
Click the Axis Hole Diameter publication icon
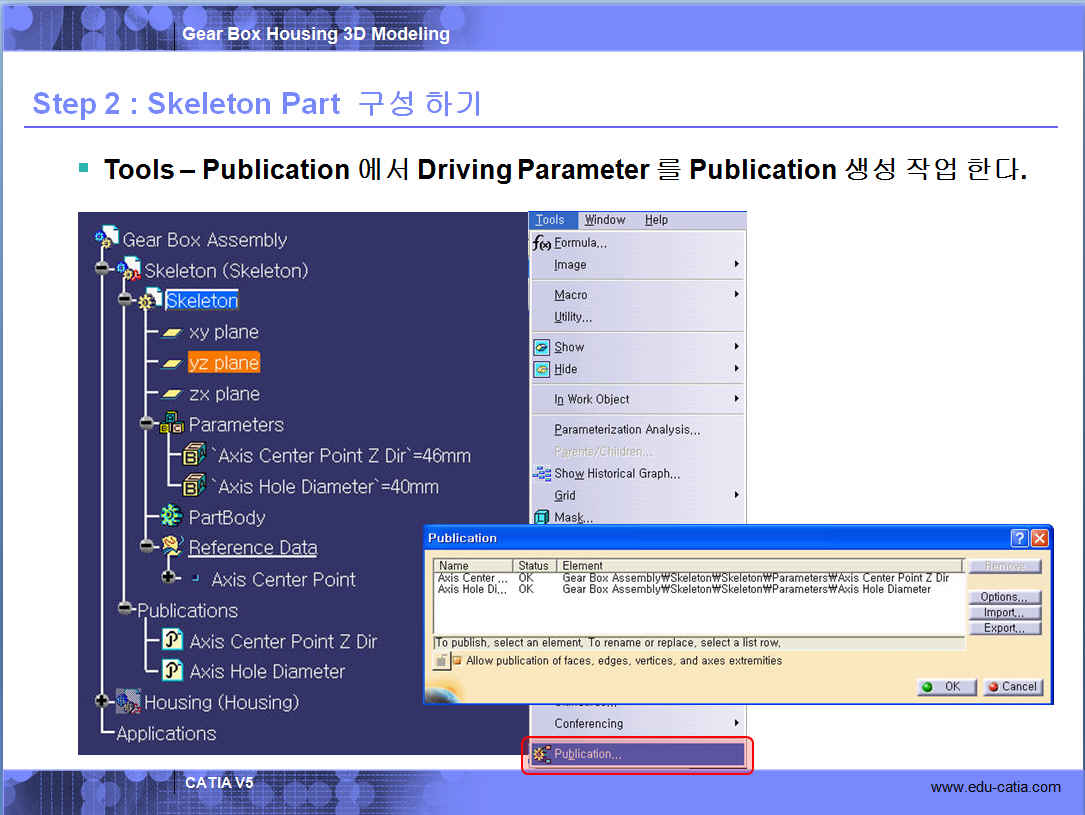point(172,671)
